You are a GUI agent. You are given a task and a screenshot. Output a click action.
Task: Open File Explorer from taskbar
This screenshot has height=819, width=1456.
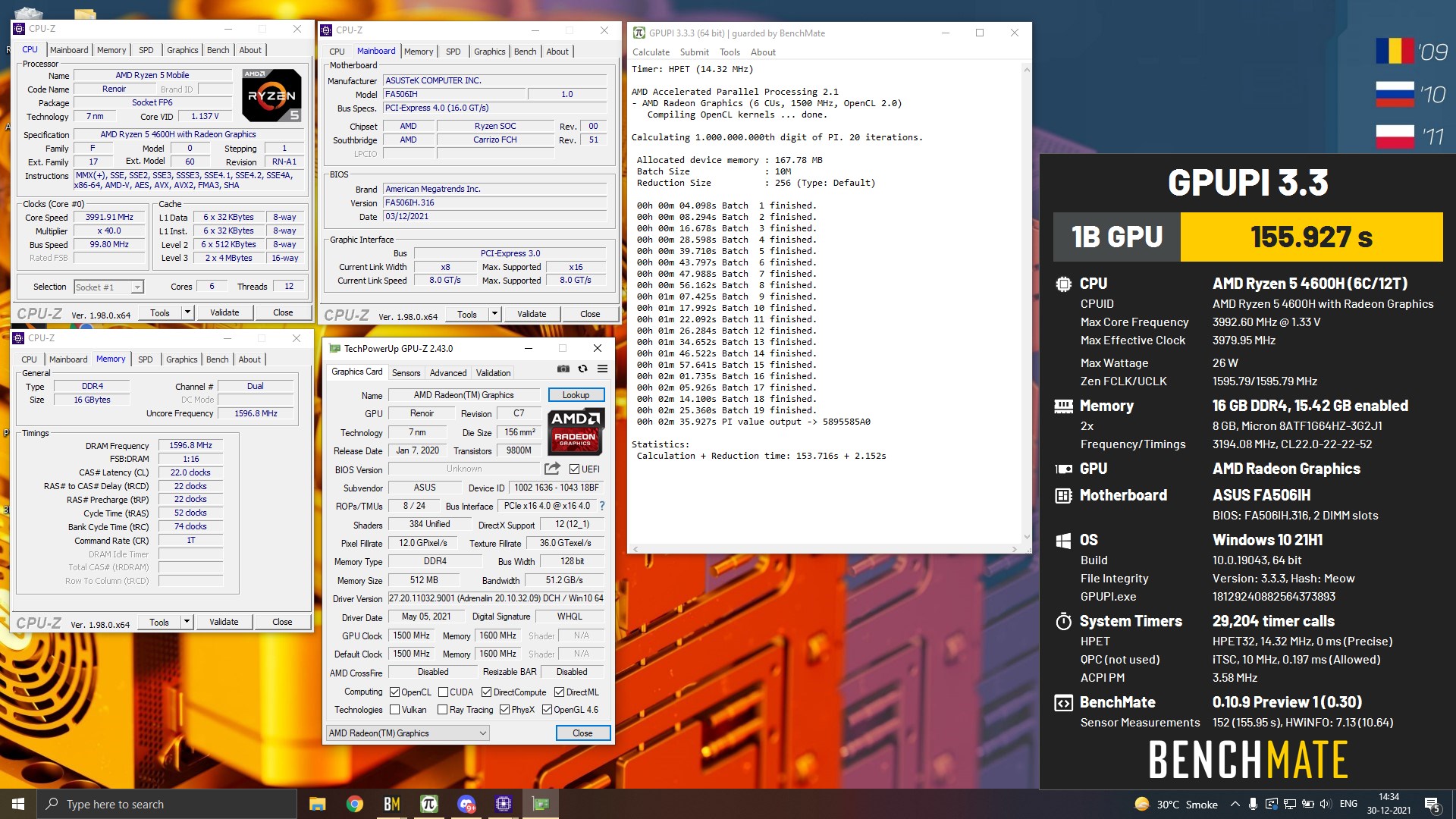317,804
